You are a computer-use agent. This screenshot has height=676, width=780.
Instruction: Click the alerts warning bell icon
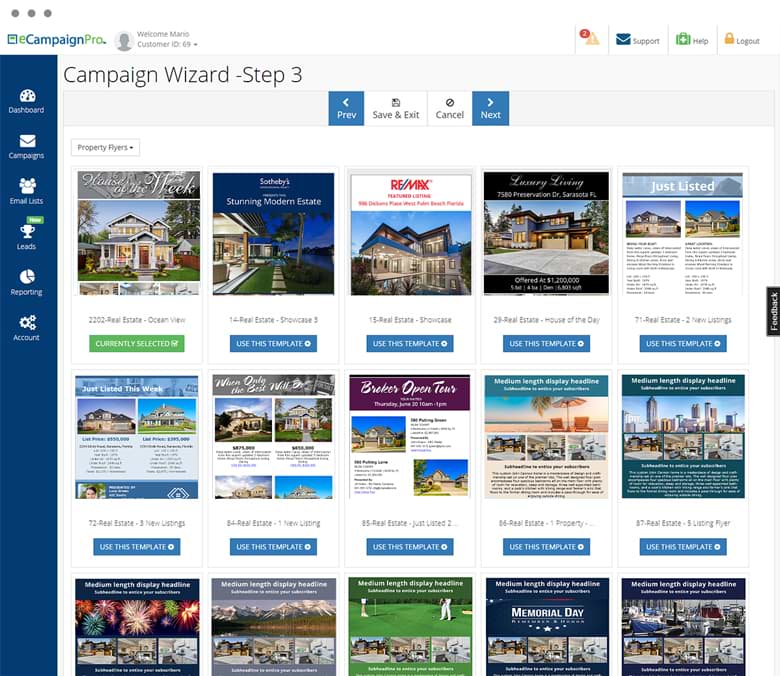pos(592,39)
